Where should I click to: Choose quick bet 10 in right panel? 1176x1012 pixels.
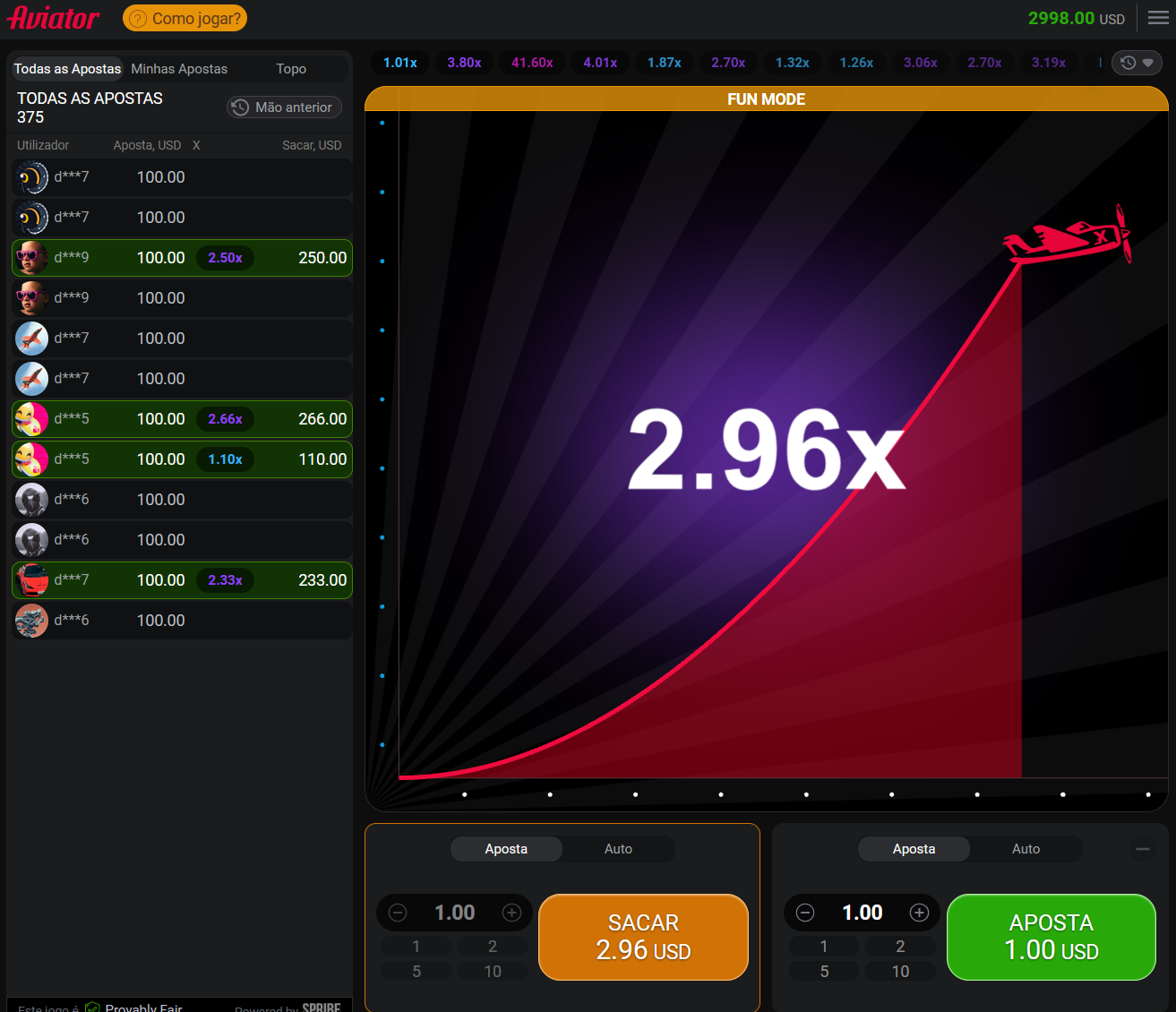(x=900, y=972)
